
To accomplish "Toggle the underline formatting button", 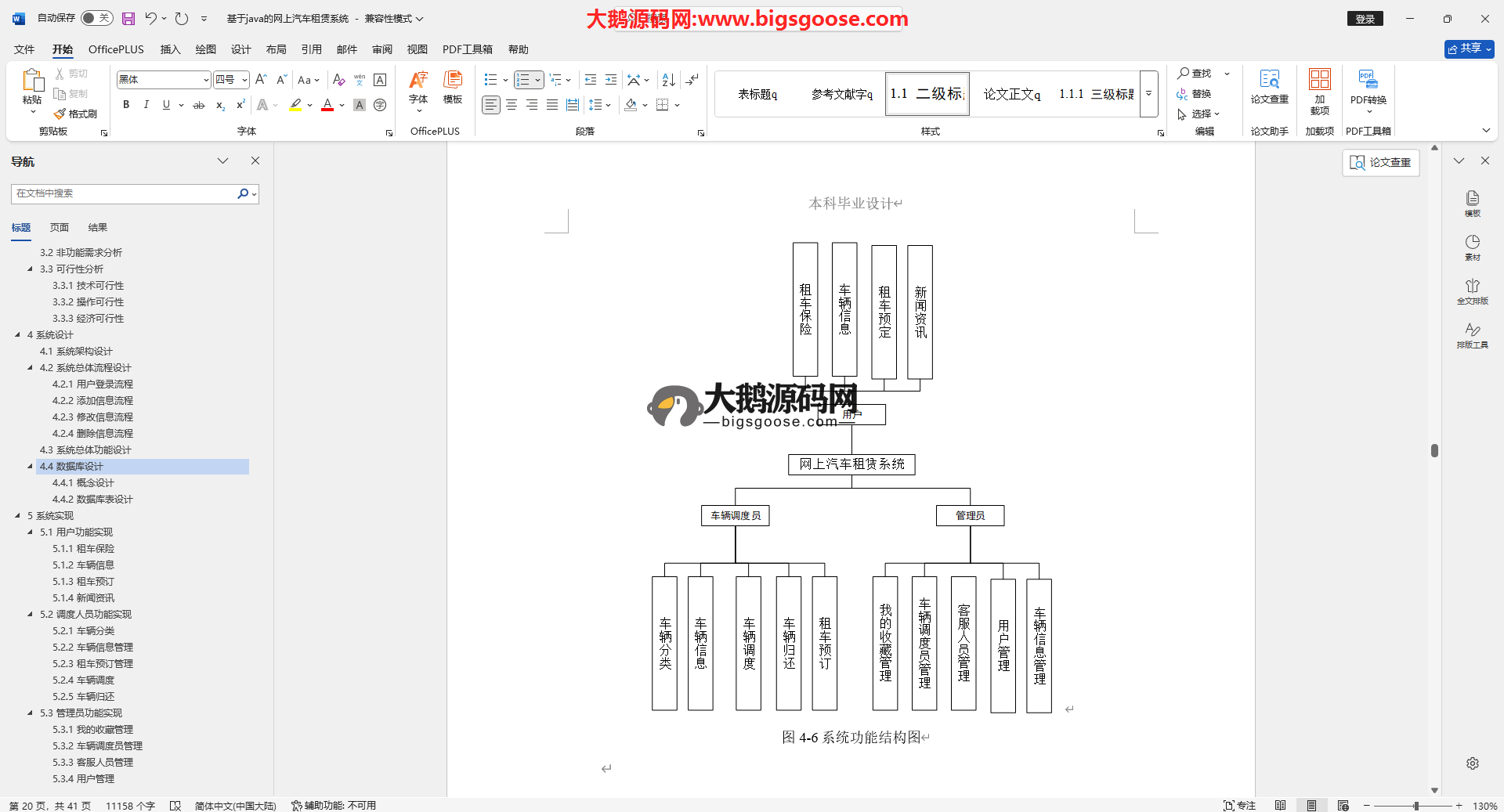I will pos(166,105).
